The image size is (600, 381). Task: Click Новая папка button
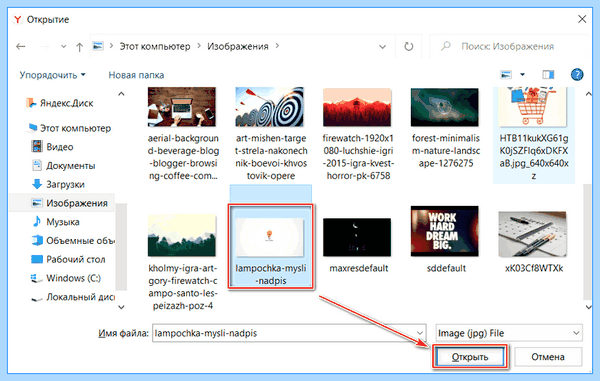click(136, 75)
